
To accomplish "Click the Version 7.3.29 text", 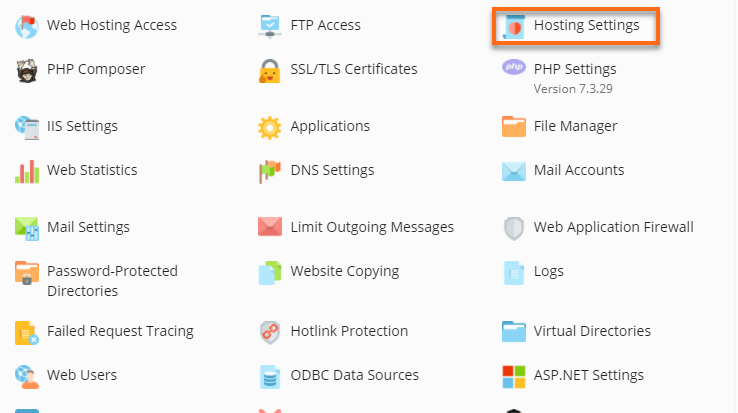I will pyautogui.click(x=573, y=89).
